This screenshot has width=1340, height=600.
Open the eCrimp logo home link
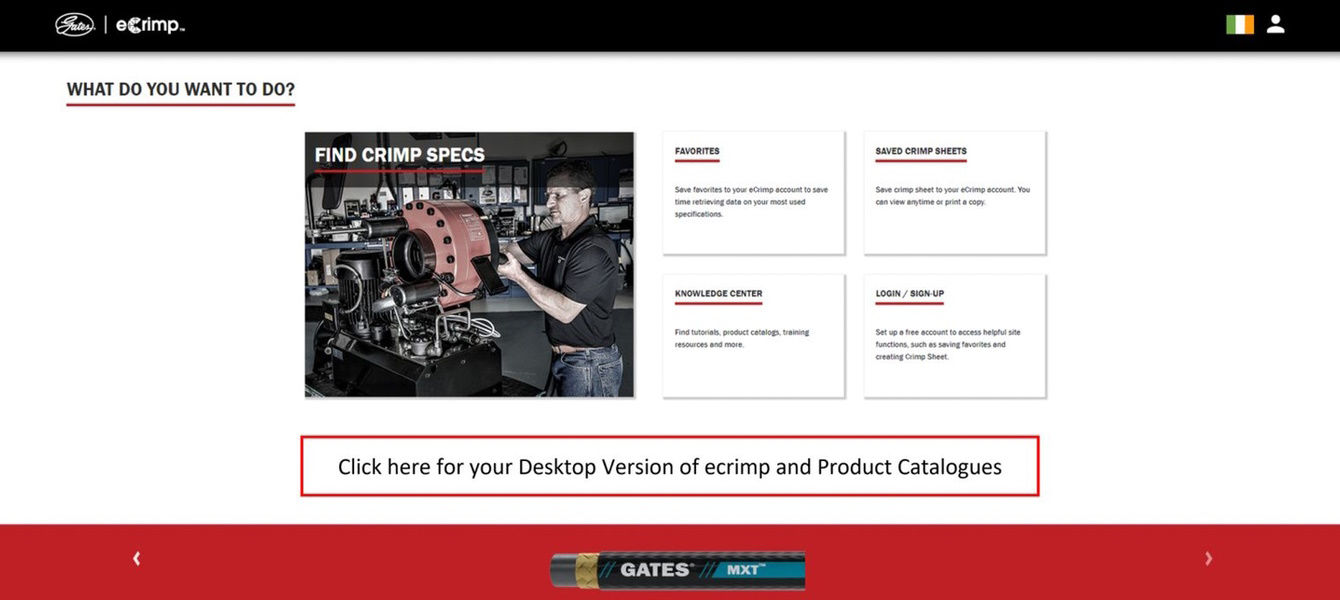coord(150,25)
